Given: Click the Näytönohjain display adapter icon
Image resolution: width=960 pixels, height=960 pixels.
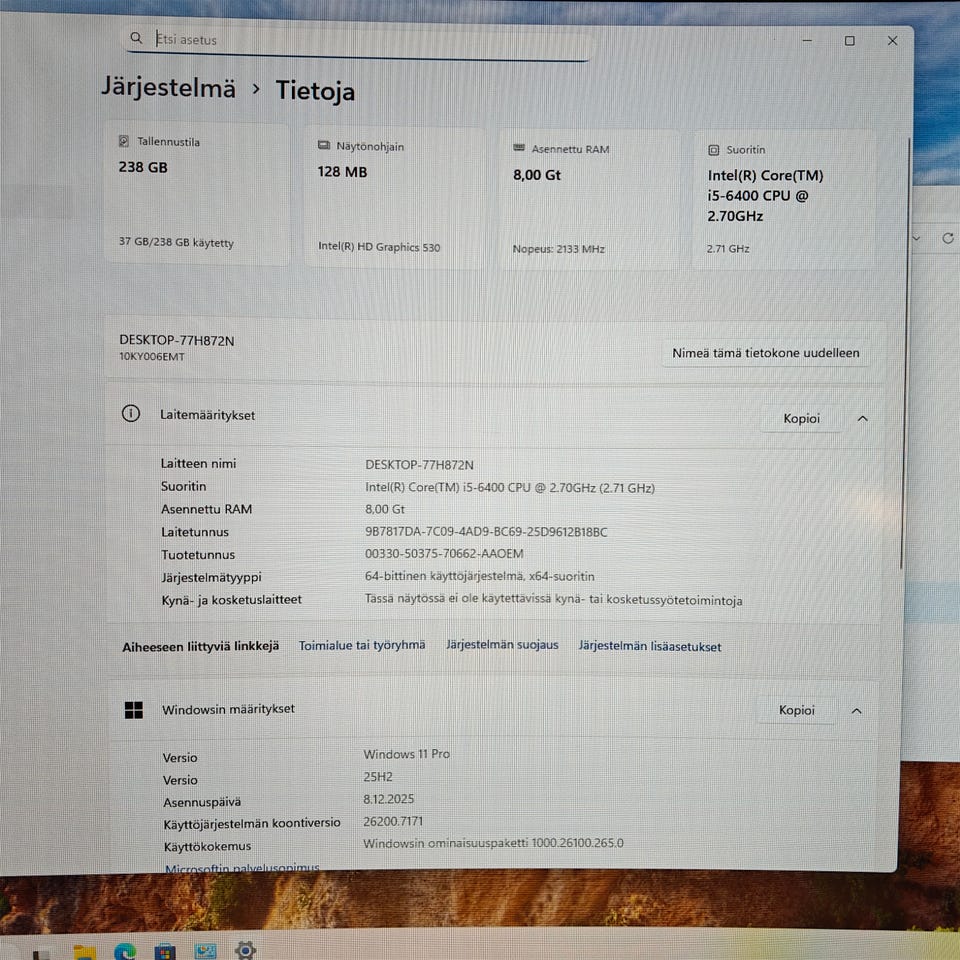Looking at the screenshot, I should click(324, 145).
